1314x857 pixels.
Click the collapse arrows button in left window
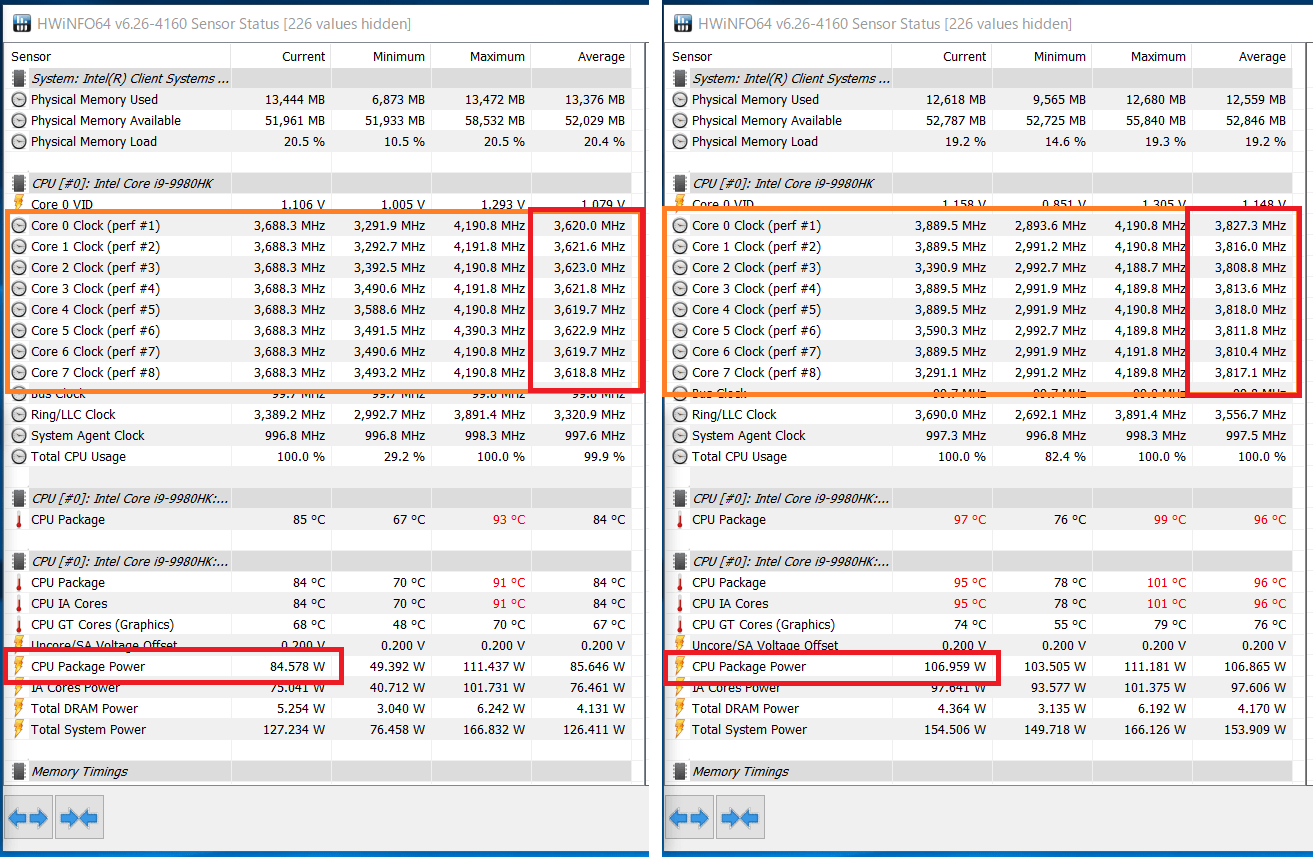79,819
